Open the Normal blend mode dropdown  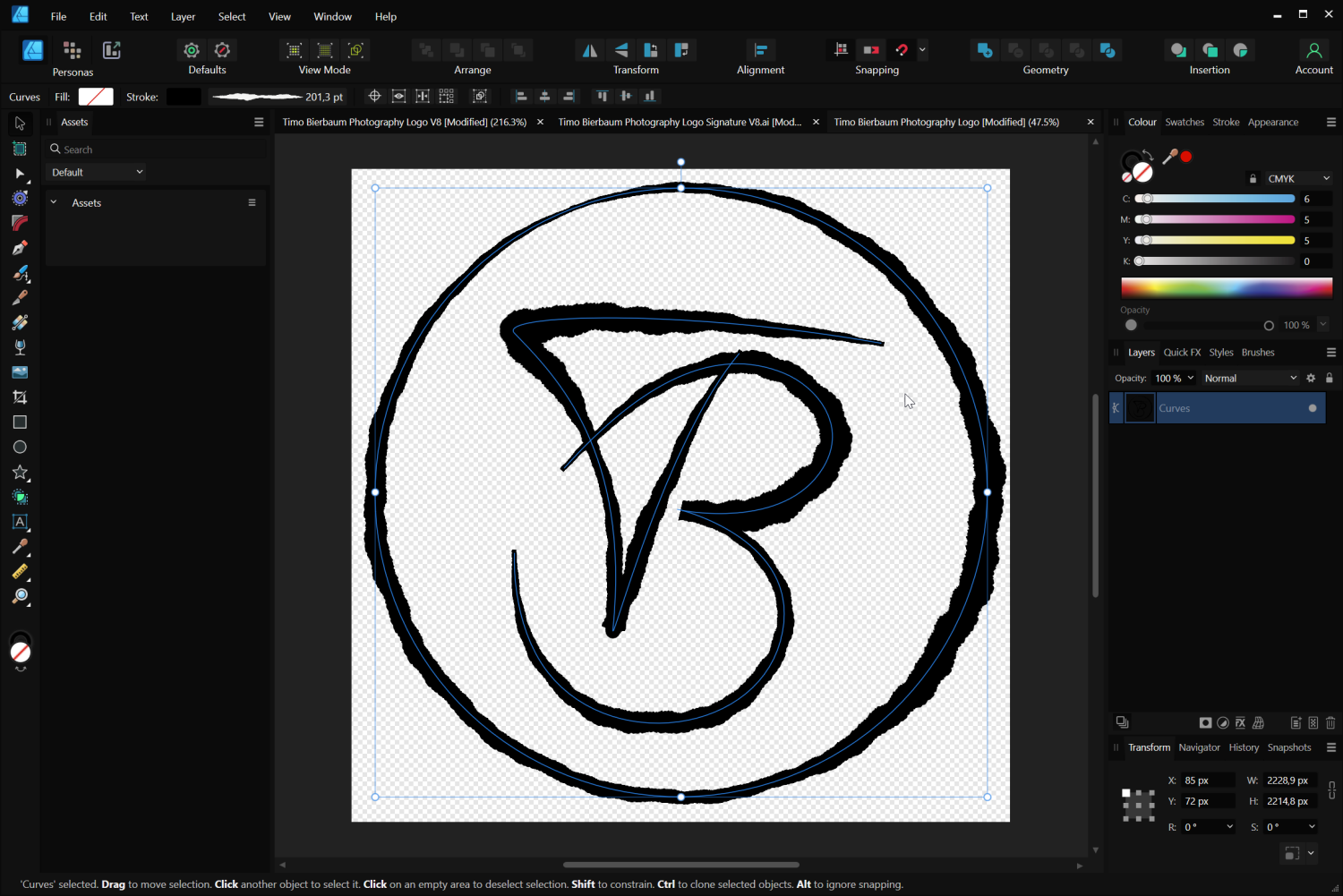(x=1250, y=378)
